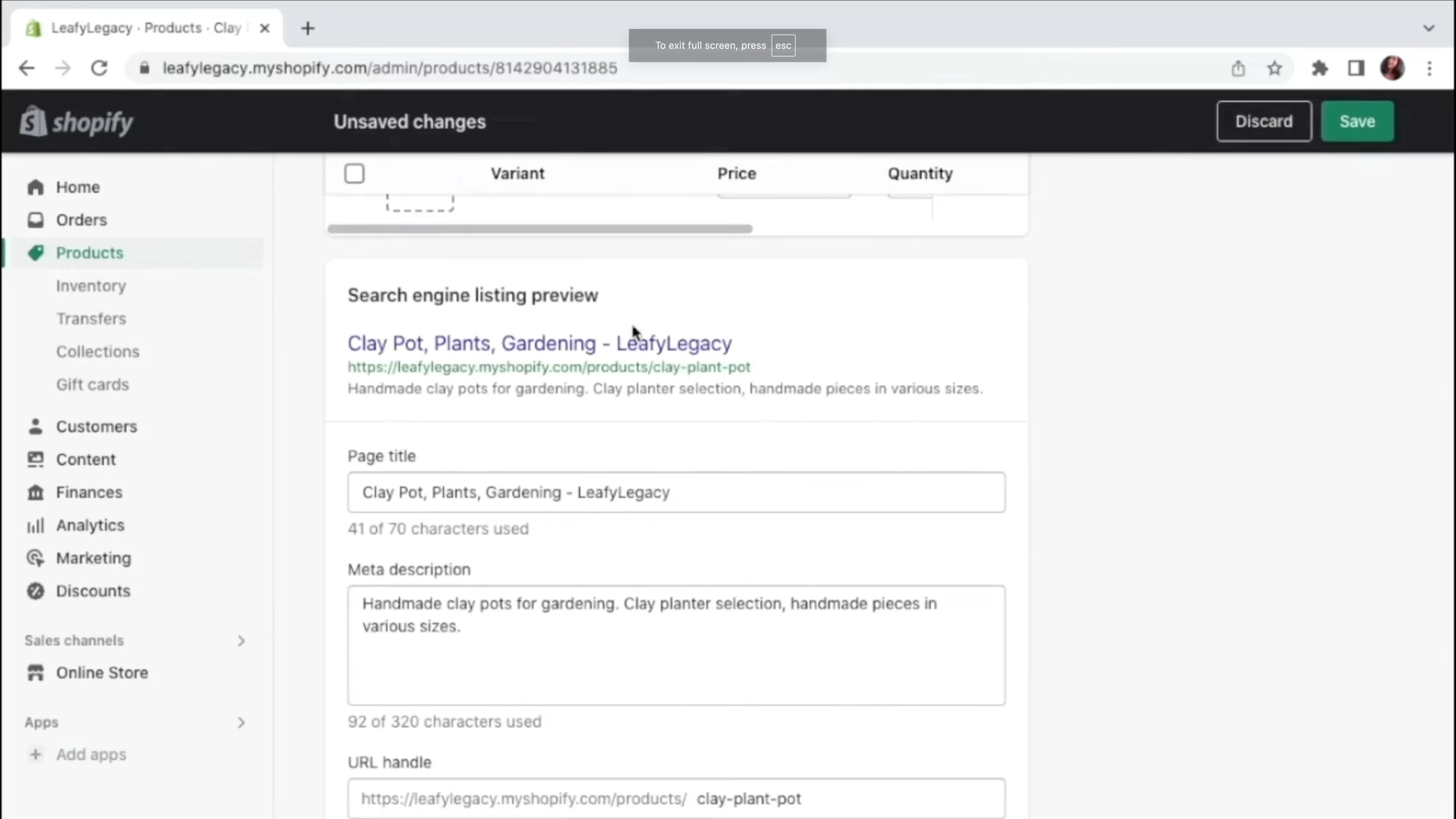Click the search preview title link
The height and width of the screenshot is (819, 1456).
pyautogui.click(x=540, y=343)
